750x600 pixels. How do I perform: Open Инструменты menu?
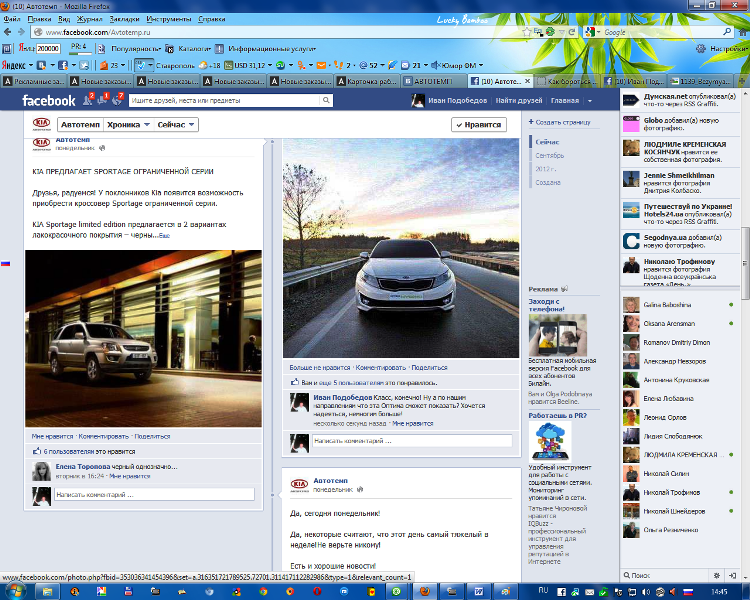click(169, 19)
